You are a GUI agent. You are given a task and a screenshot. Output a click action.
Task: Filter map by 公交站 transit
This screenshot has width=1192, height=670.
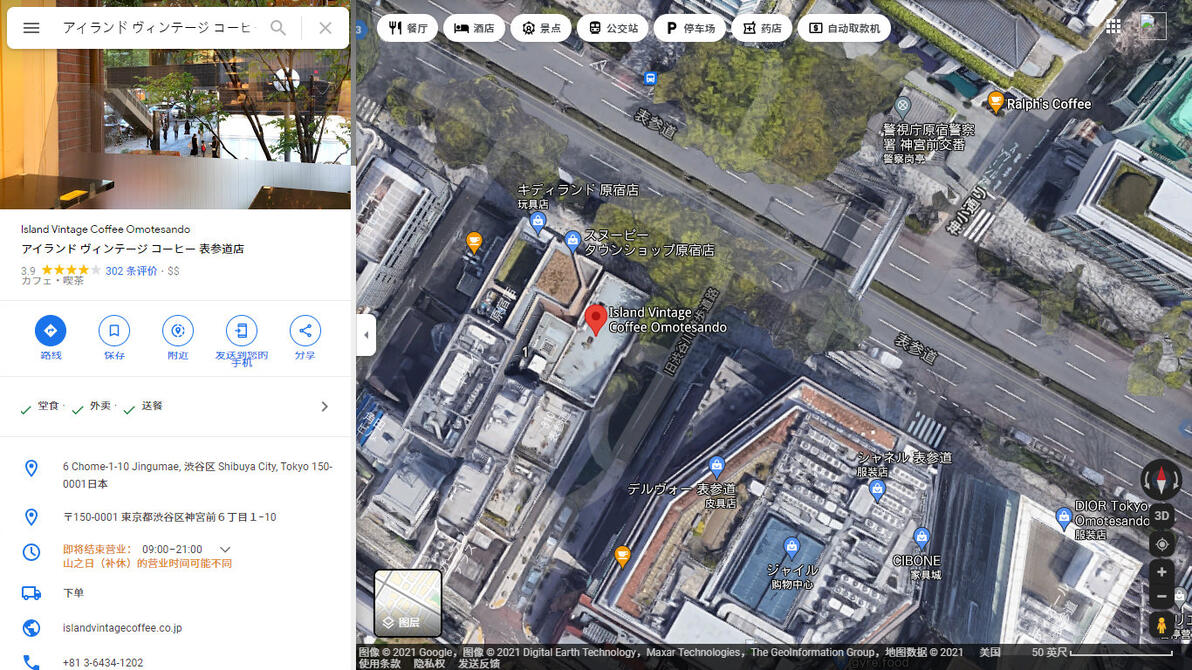[x=613, y=28]
